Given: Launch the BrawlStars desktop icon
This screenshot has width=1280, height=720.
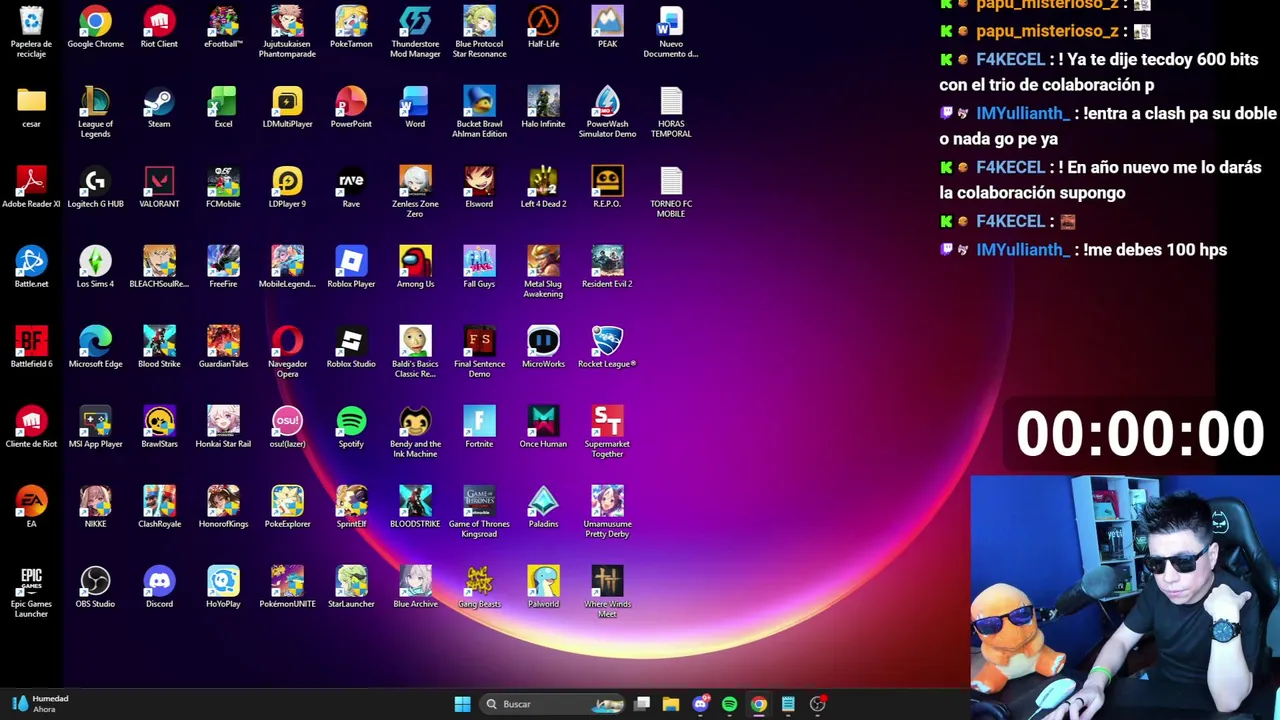Looking at the screenshot, I should (x=159, y=428).
